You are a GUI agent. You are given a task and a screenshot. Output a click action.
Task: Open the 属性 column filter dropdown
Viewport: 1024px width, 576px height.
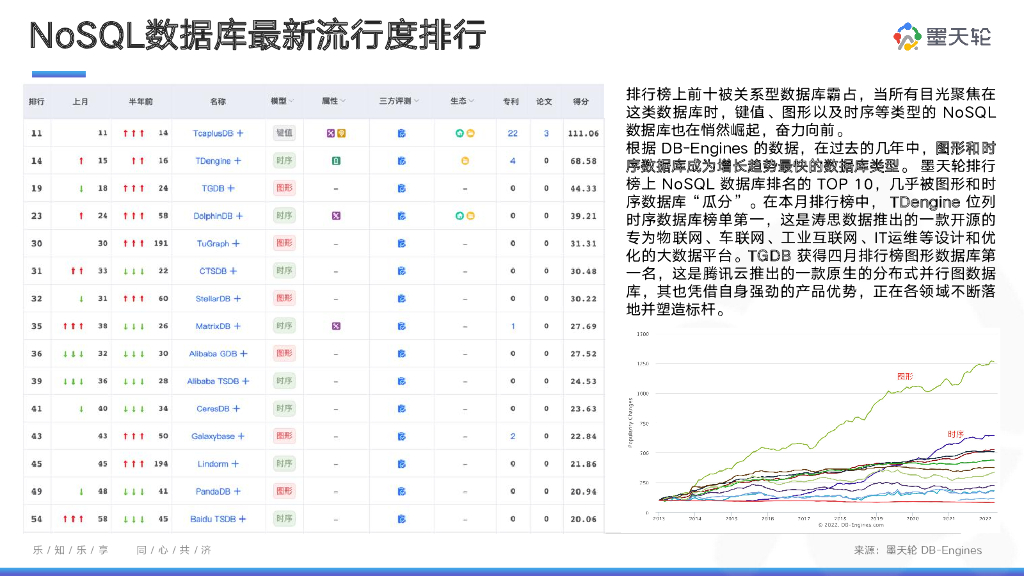click(x=343, y=101)
